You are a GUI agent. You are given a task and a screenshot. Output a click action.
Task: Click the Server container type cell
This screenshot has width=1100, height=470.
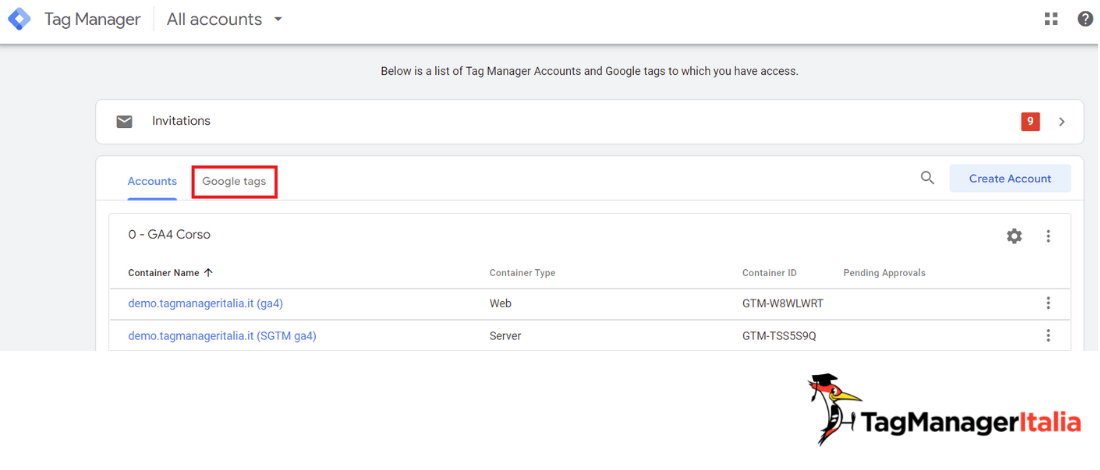(x=505, y=336)
